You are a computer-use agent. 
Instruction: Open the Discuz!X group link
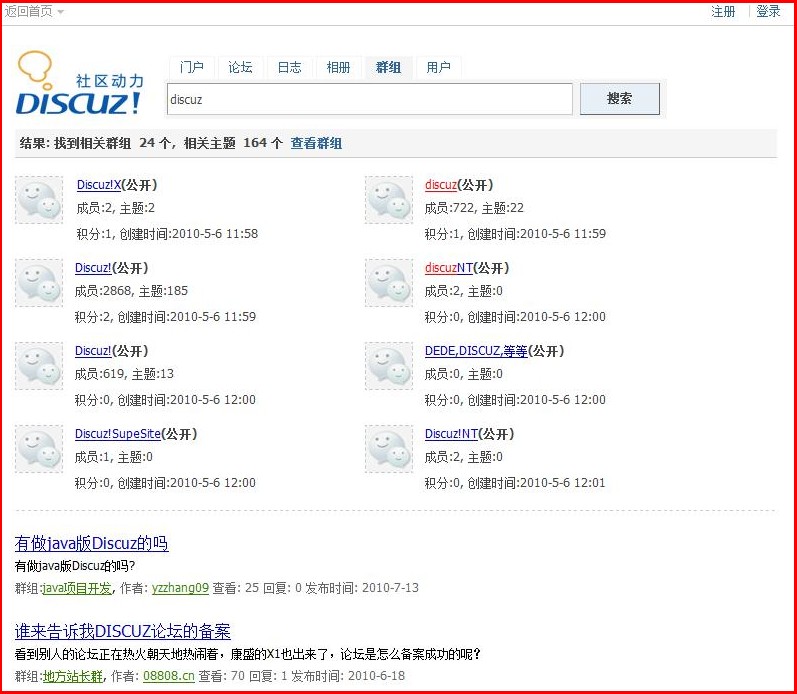[x=99, y=185]
